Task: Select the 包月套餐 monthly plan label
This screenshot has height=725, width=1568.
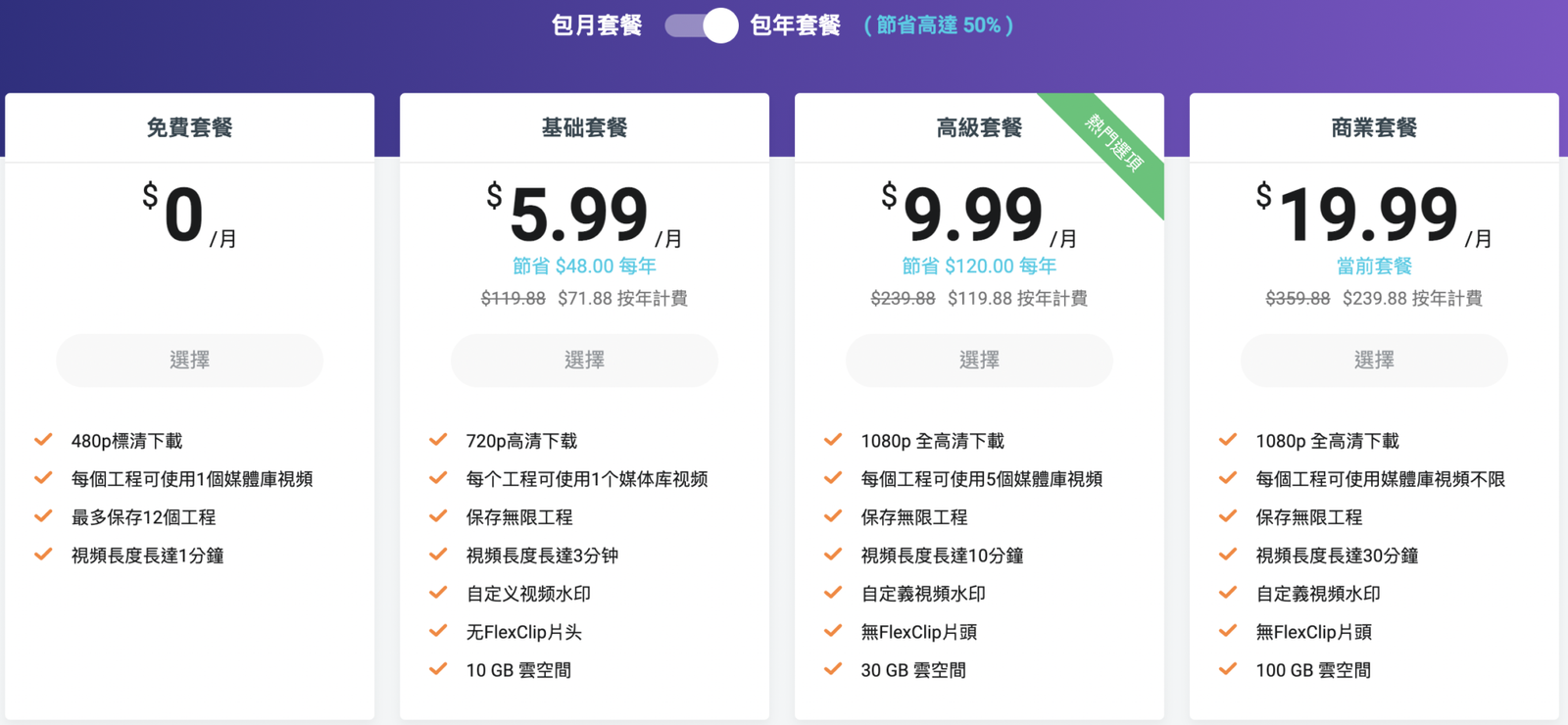Action: [597, 25]
